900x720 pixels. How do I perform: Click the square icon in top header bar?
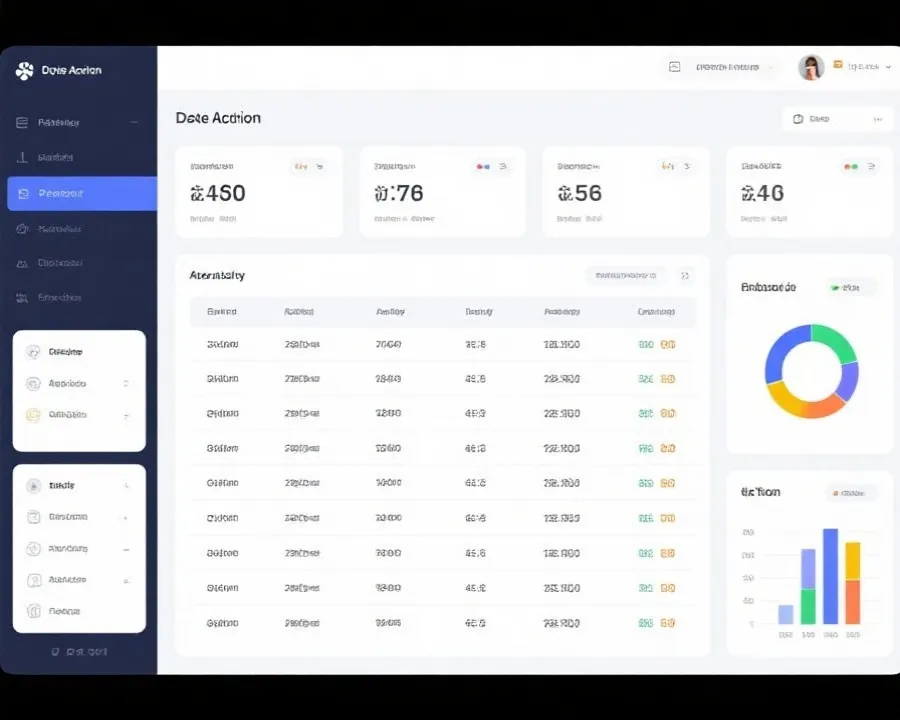tap(674, 67)
